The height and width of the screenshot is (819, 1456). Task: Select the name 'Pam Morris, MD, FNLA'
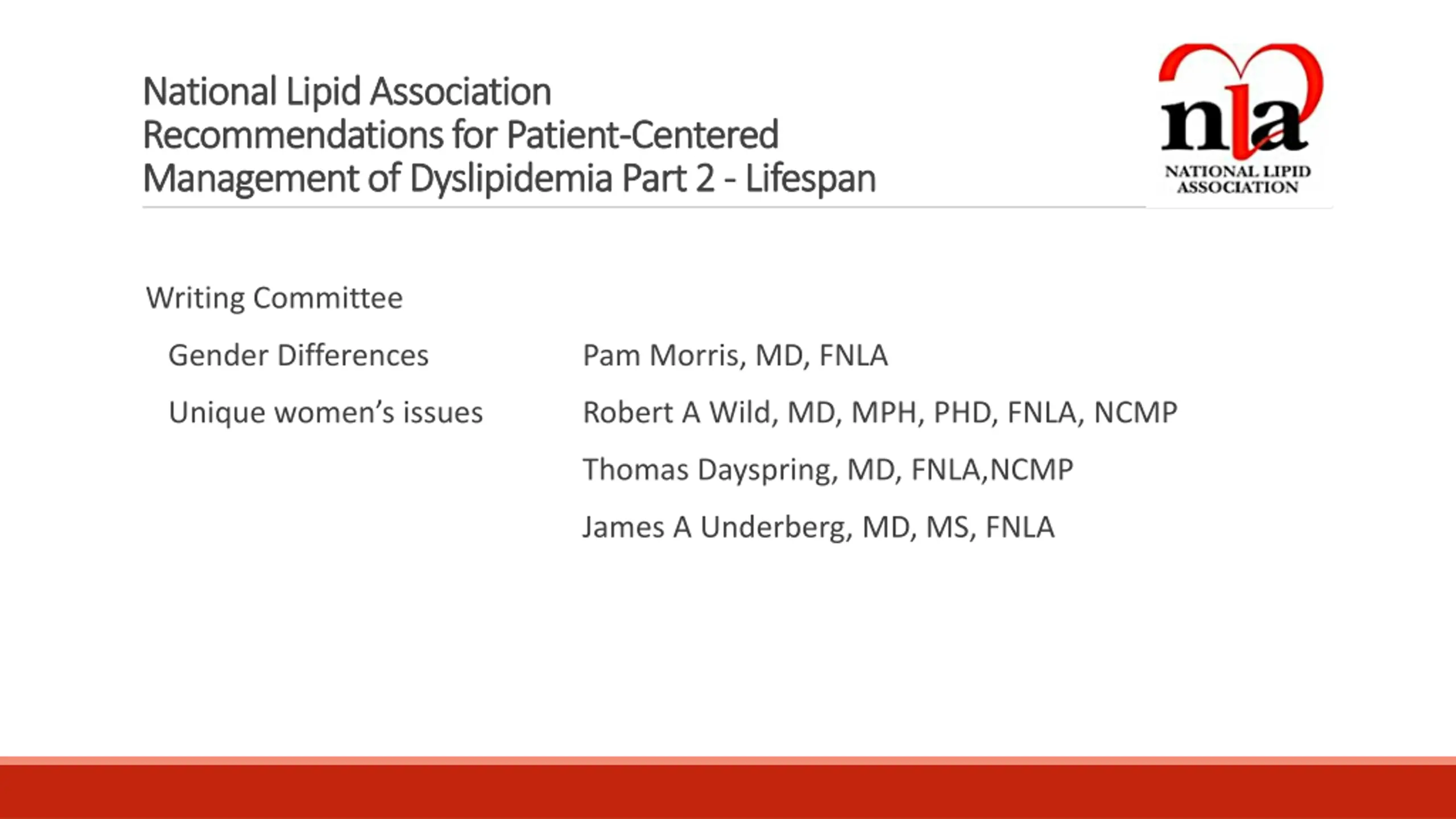[x=735, y=356]
